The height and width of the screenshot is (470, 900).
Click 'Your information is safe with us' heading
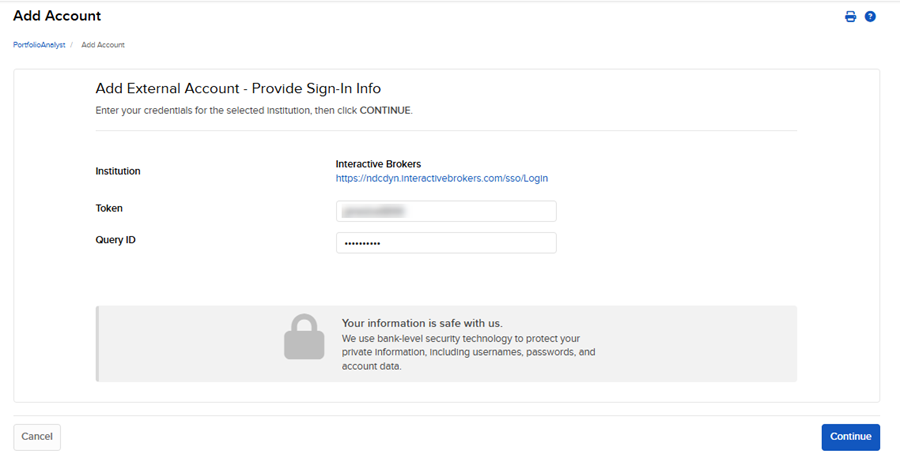[422, 323]
